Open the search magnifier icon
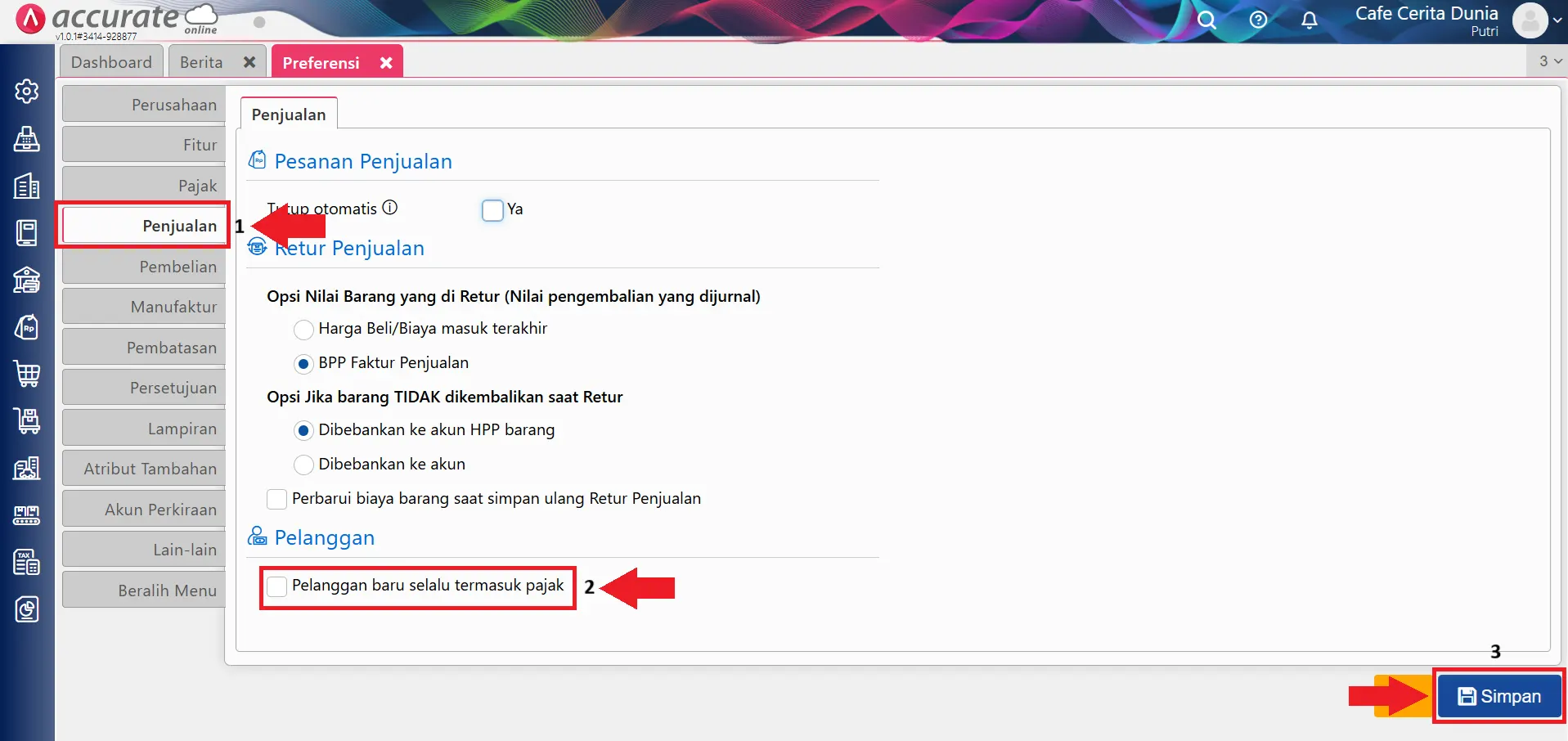 tap(1207, 20)
